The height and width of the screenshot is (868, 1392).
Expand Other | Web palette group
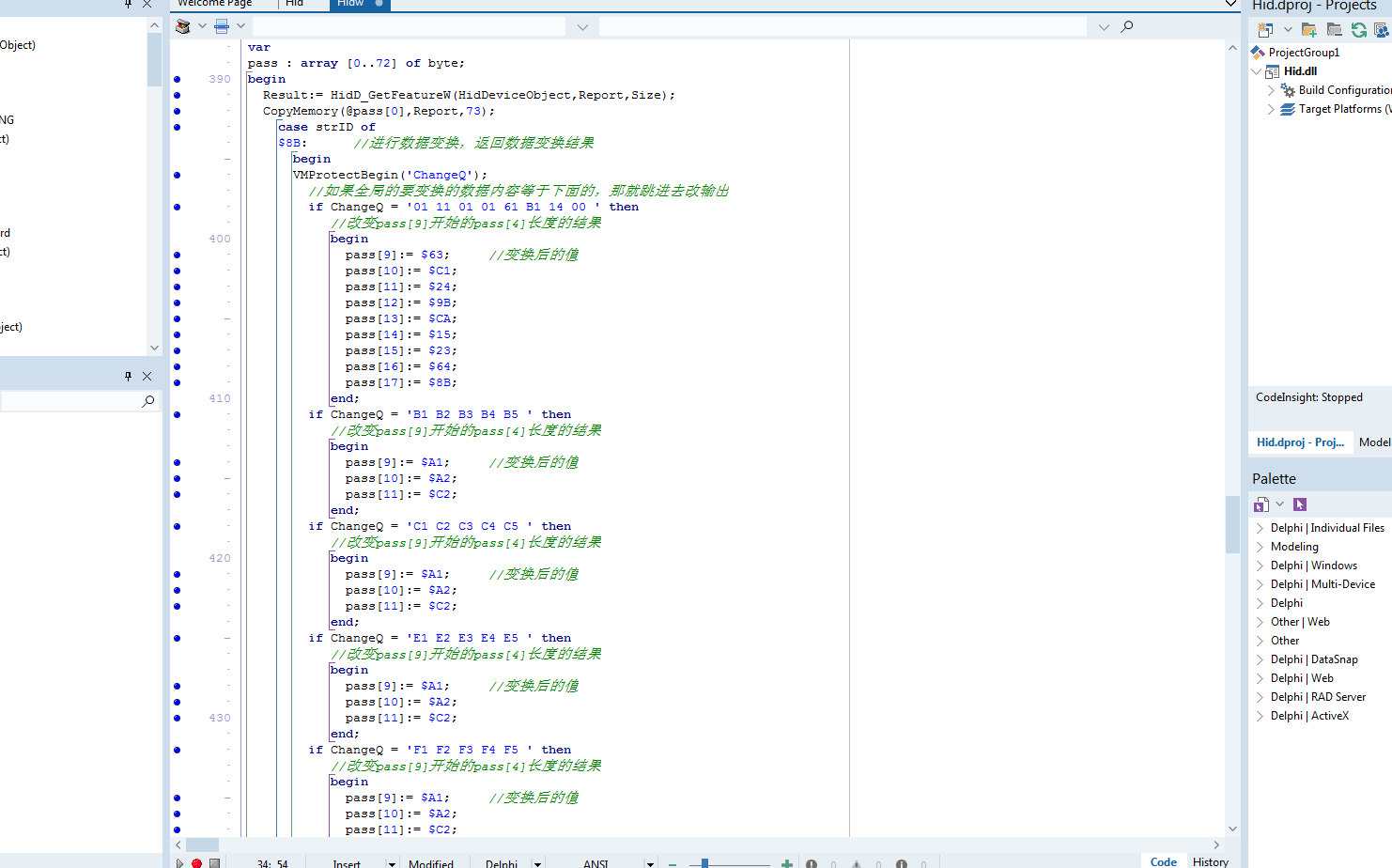[1261, 622]
